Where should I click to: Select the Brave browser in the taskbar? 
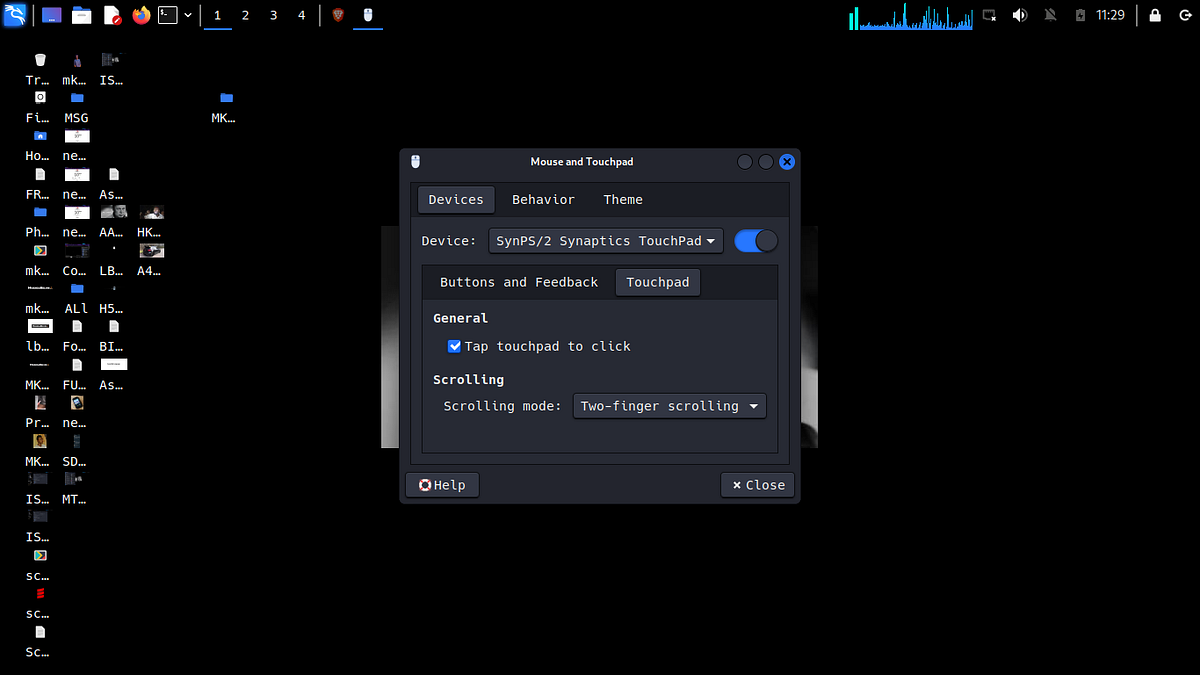click(338, 15)
